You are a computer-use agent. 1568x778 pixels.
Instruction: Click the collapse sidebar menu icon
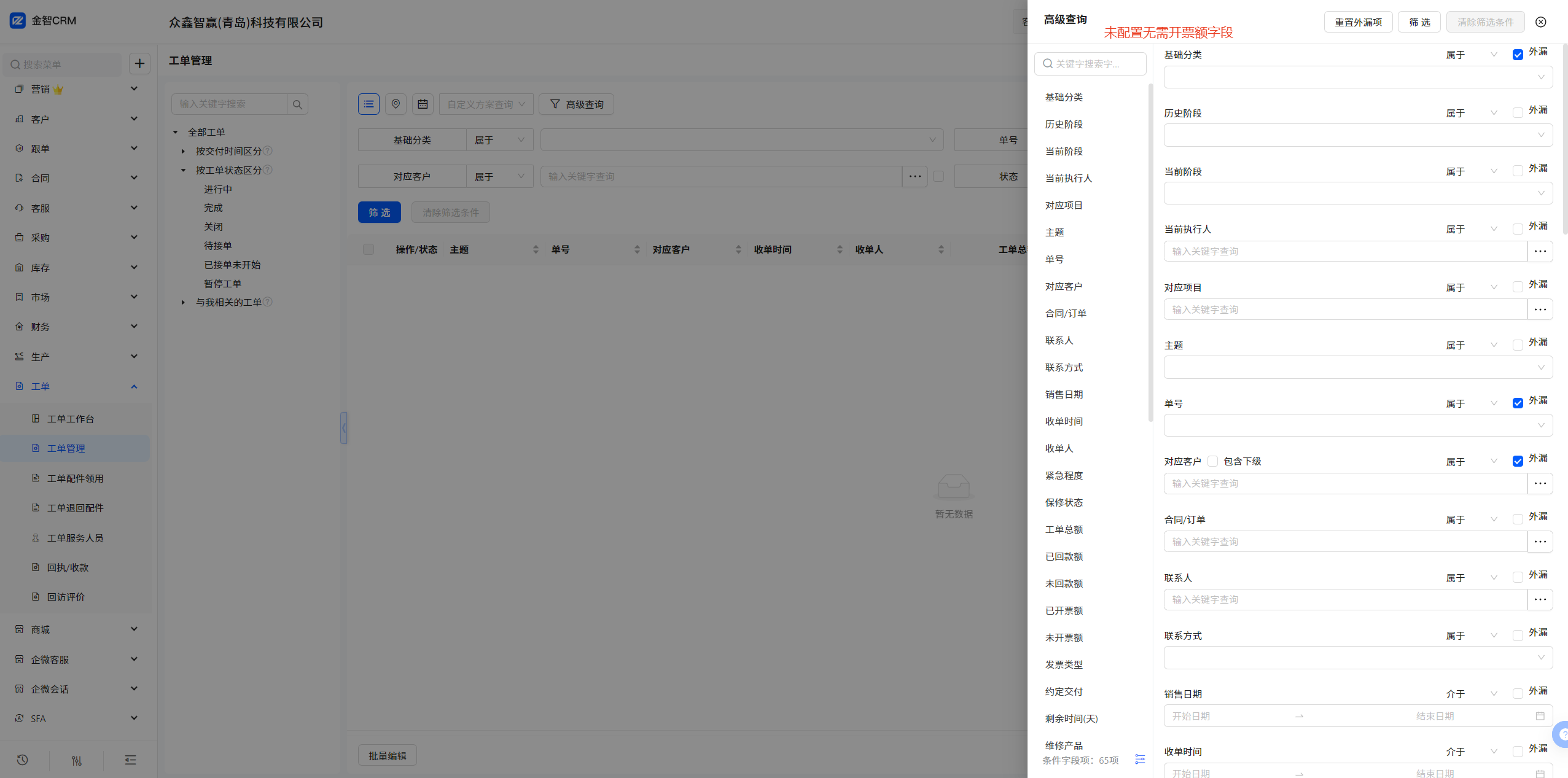point(130,760)
